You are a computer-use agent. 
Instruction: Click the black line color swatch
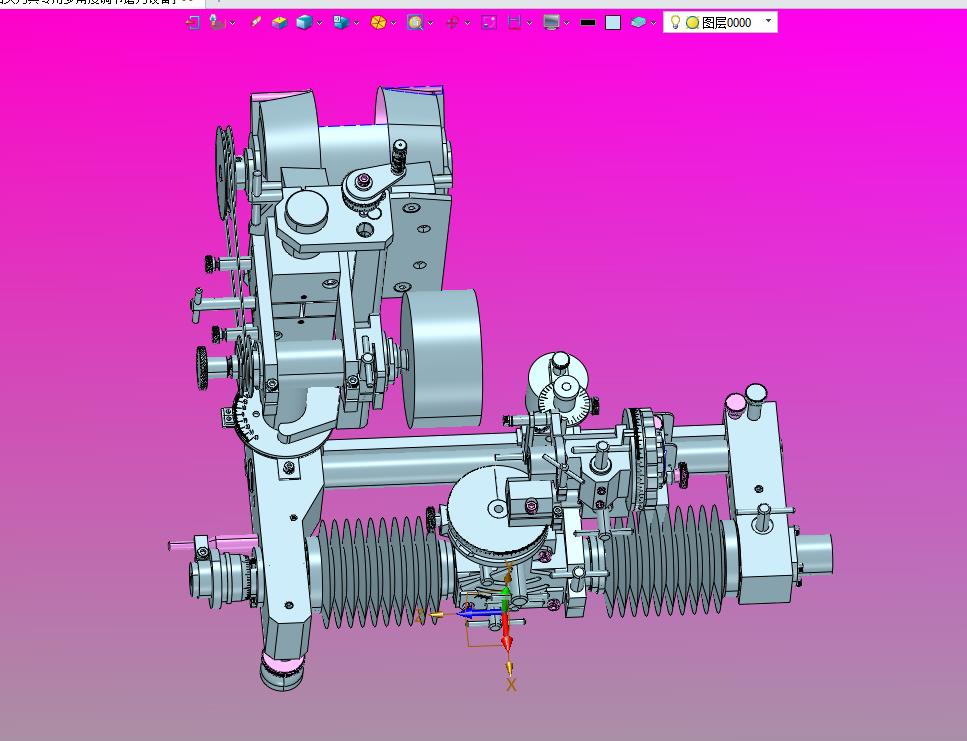pyautogui.click(x=588, y=23)
